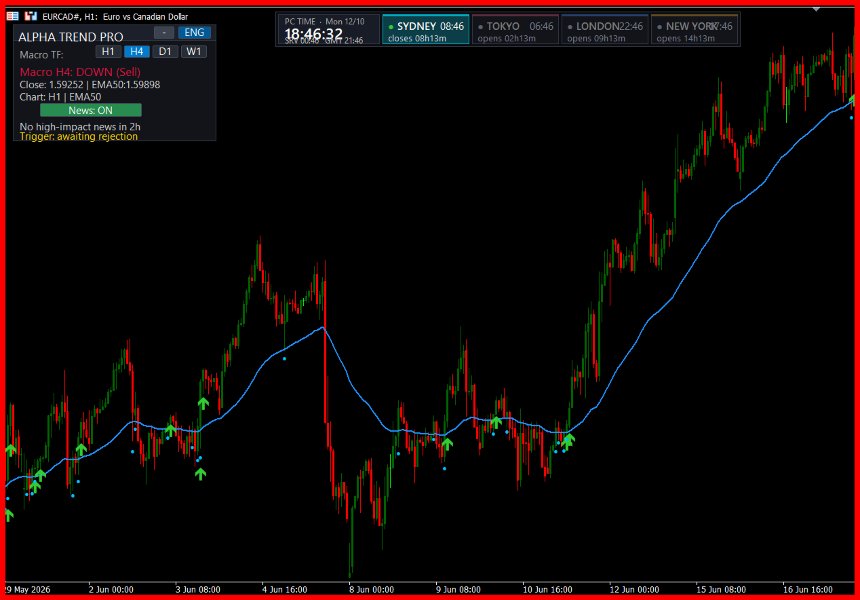Viewport: 860px width, 600px height.
Task: Click Trigger: awaiting rejection status
Action: [x=79, y=136]
